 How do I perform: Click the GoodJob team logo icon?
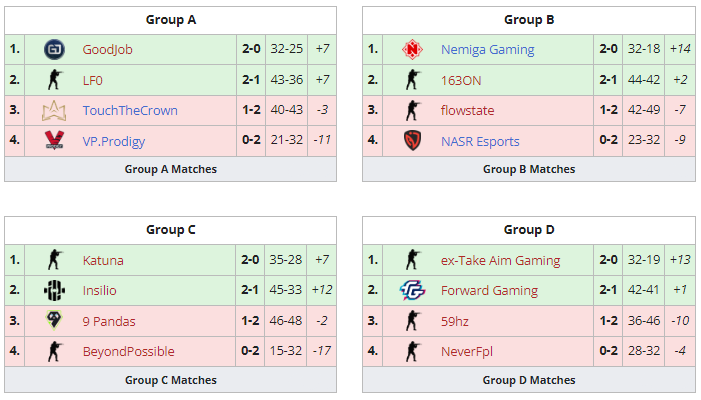pos(54,49)
